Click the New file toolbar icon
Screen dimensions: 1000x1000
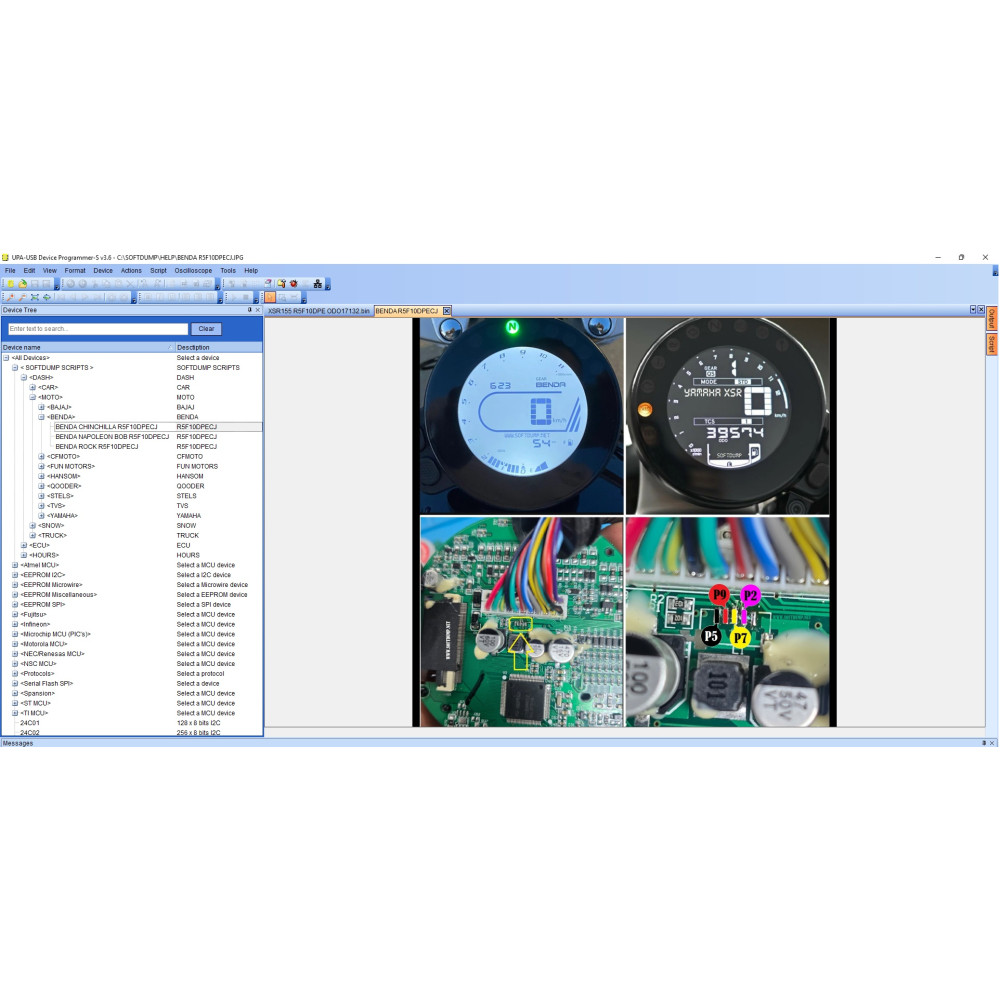(x=11, y=284)
